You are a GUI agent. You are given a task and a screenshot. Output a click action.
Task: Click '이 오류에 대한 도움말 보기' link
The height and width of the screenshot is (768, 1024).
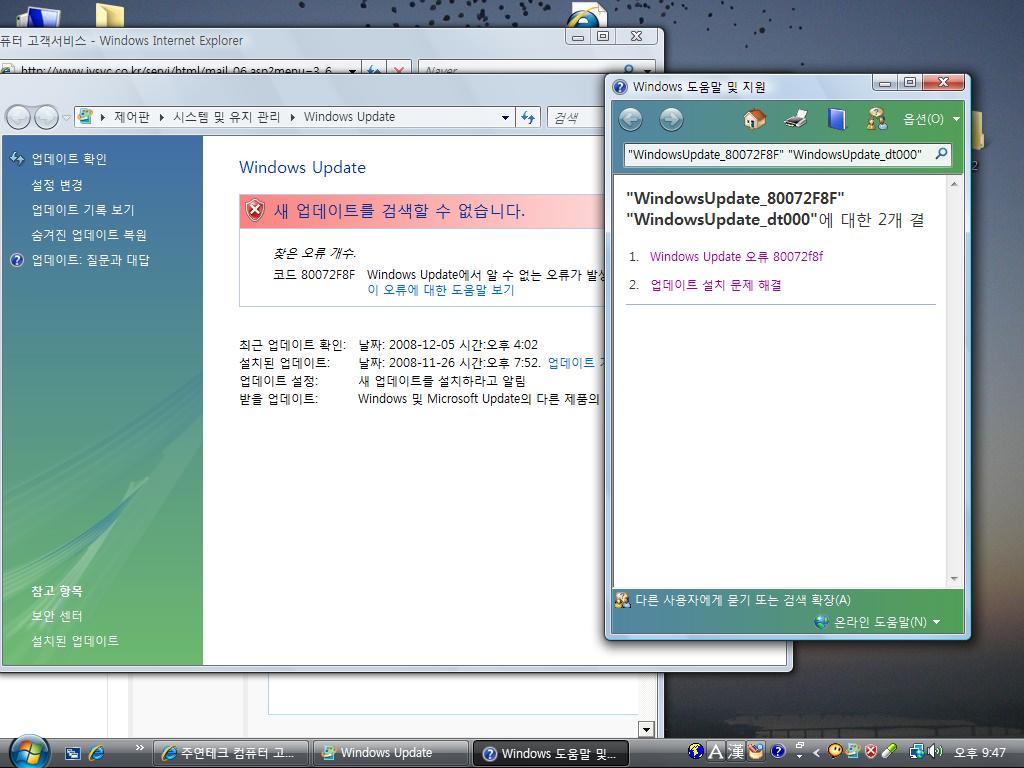[x=441, y=290]
